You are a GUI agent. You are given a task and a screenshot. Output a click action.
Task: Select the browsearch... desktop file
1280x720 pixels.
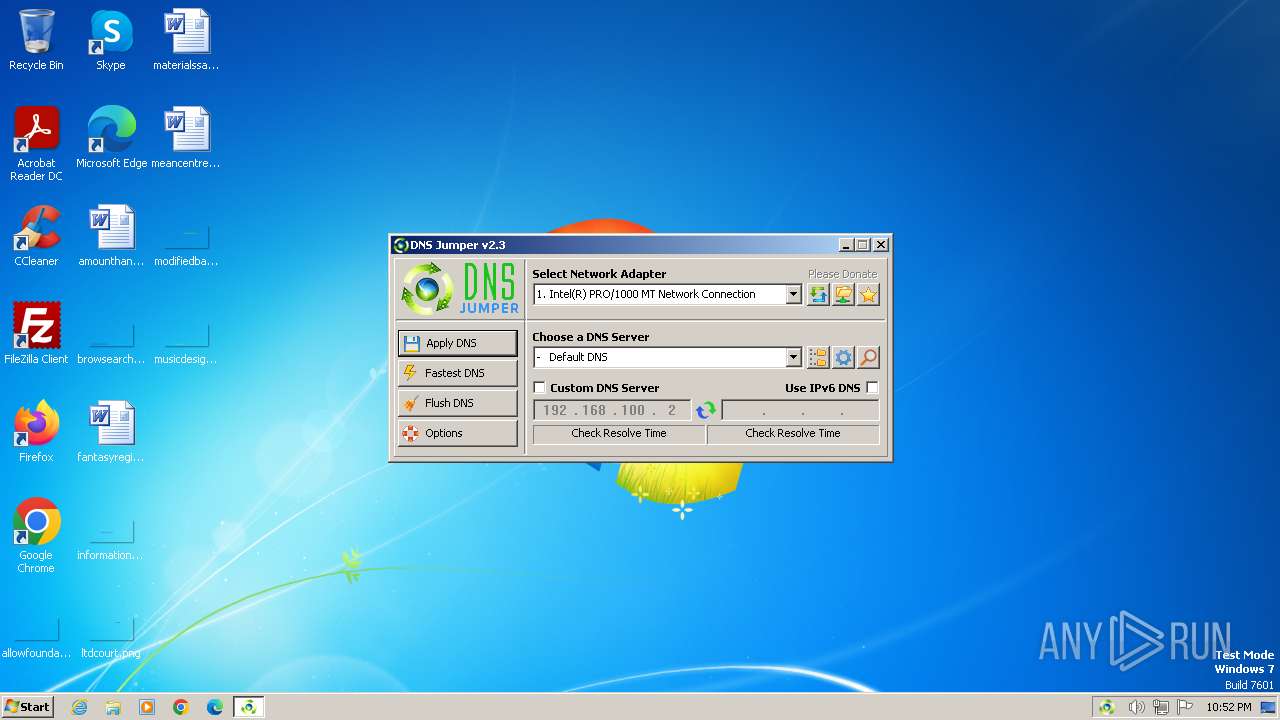111,341
